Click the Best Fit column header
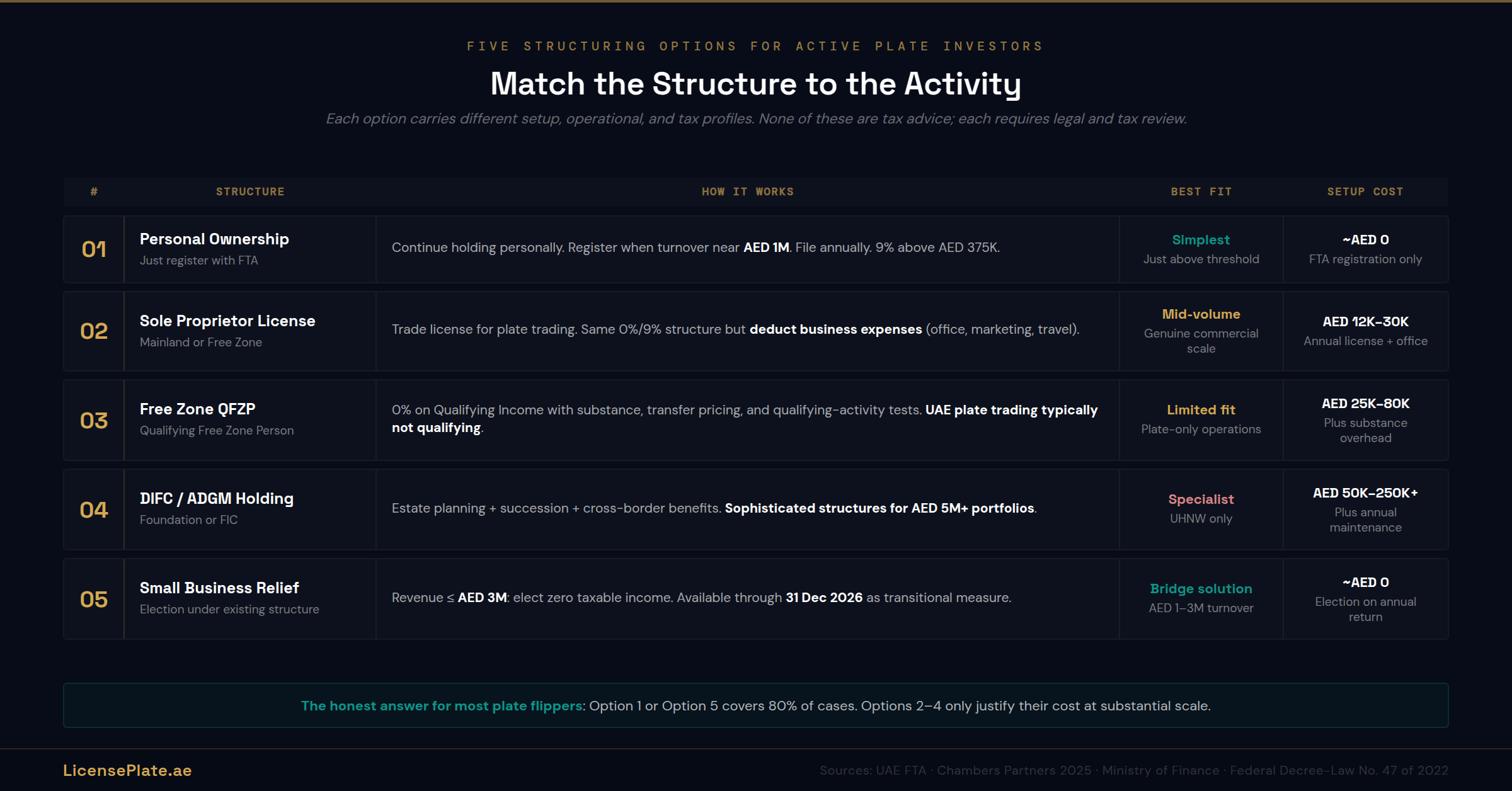Image resolution: width=1512 pixels, height=791 pixels. coord(1201,191)
